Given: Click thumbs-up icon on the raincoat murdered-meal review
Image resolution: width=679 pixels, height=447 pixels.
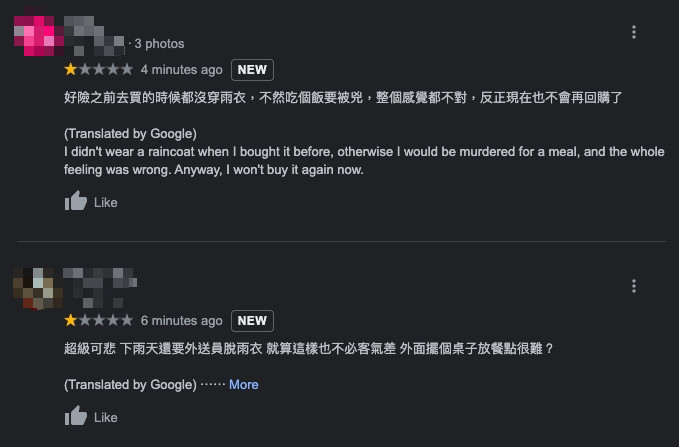Looking at the screenshot, I should coord(76,202).
